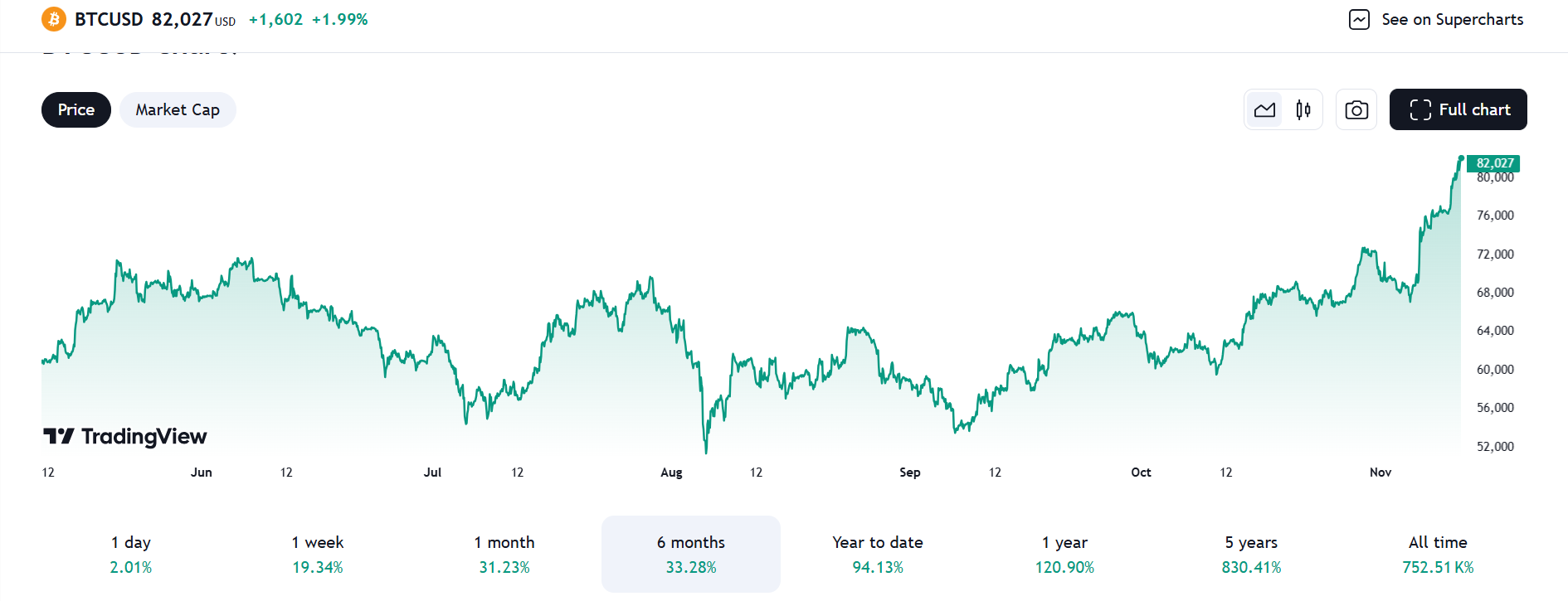Click the BTCUSD symbol name
This screenshot has height=601, width=1568.
coord(109,19)
